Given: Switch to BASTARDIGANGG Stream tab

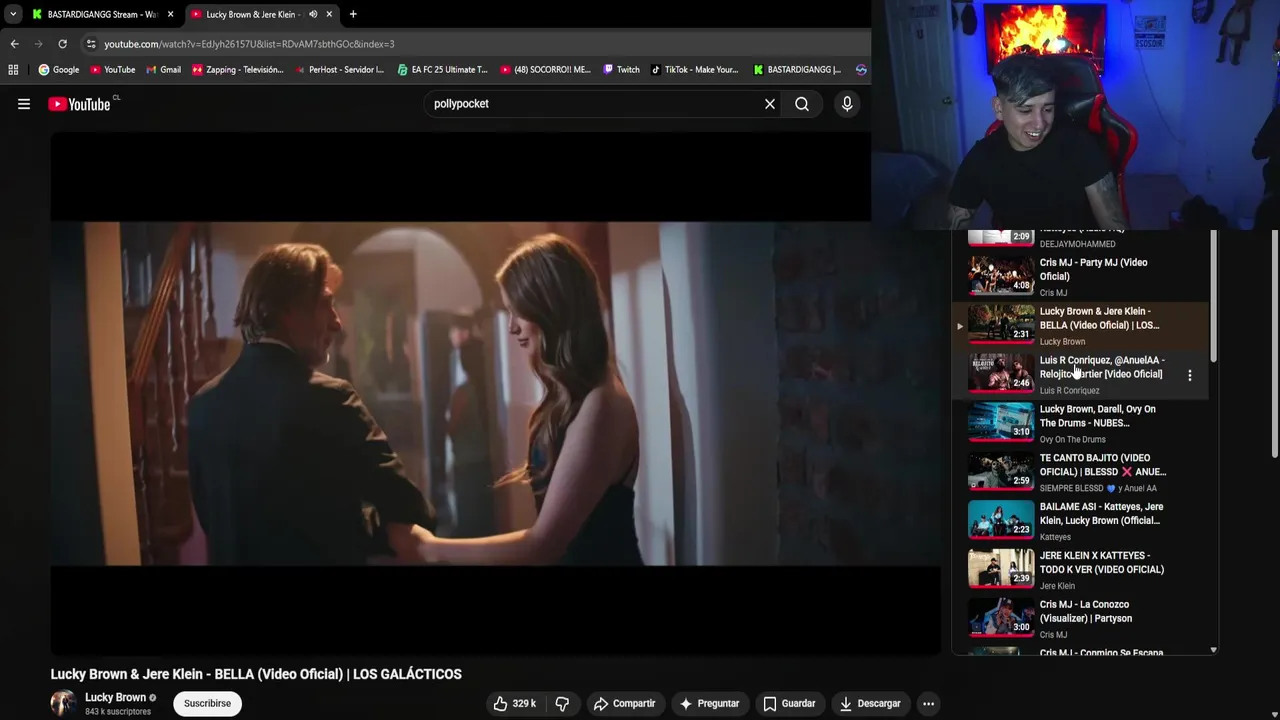Looking at the screenshot, I should 102,14.
